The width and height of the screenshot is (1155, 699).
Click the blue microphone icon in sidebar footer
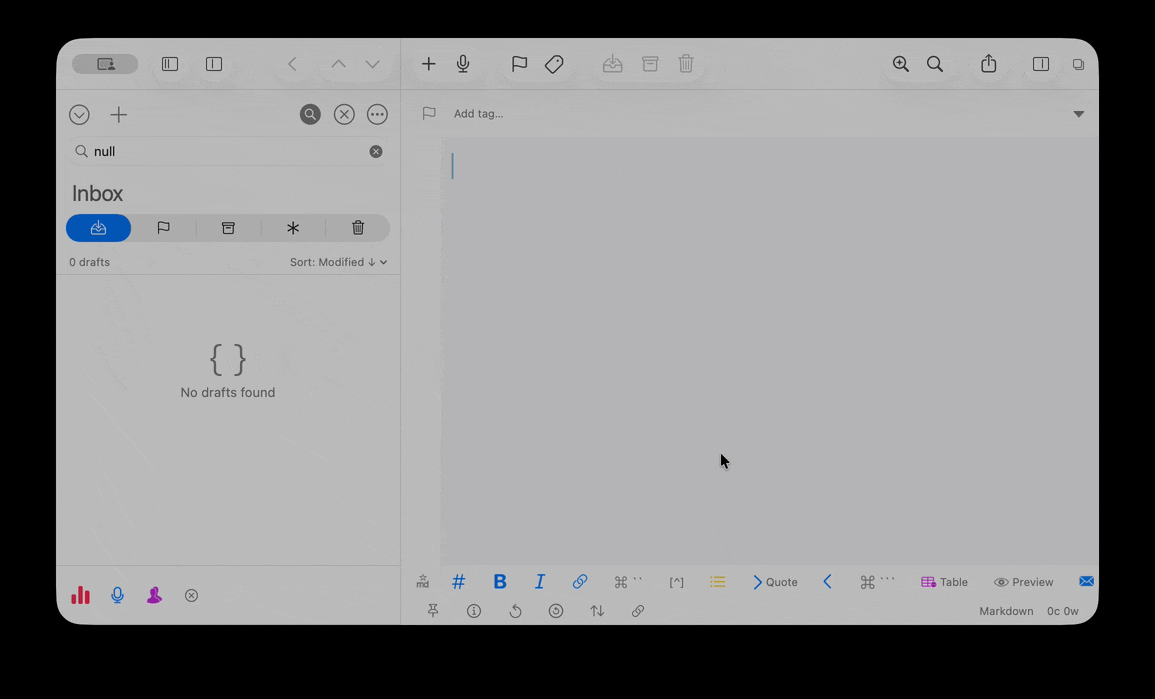[x=117, y=595]
